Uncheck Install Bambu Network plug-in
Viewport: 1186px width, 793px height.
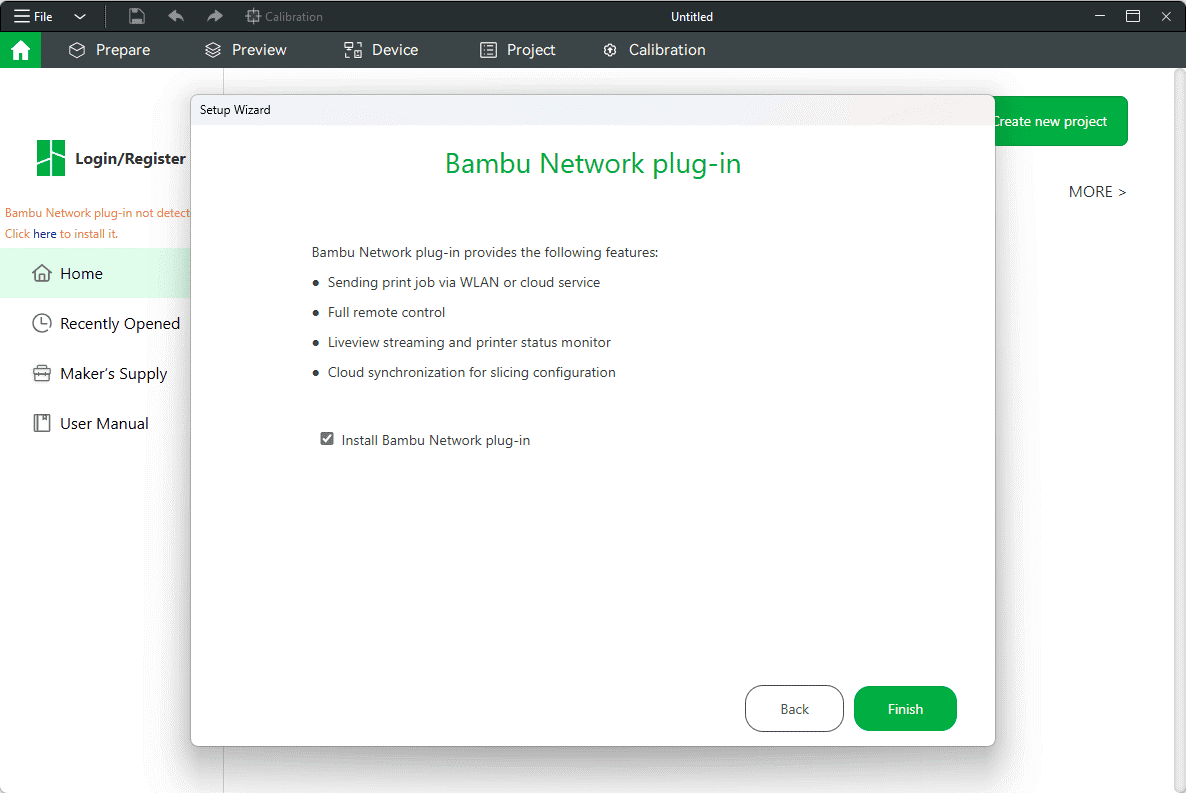(x=327, y=438)
